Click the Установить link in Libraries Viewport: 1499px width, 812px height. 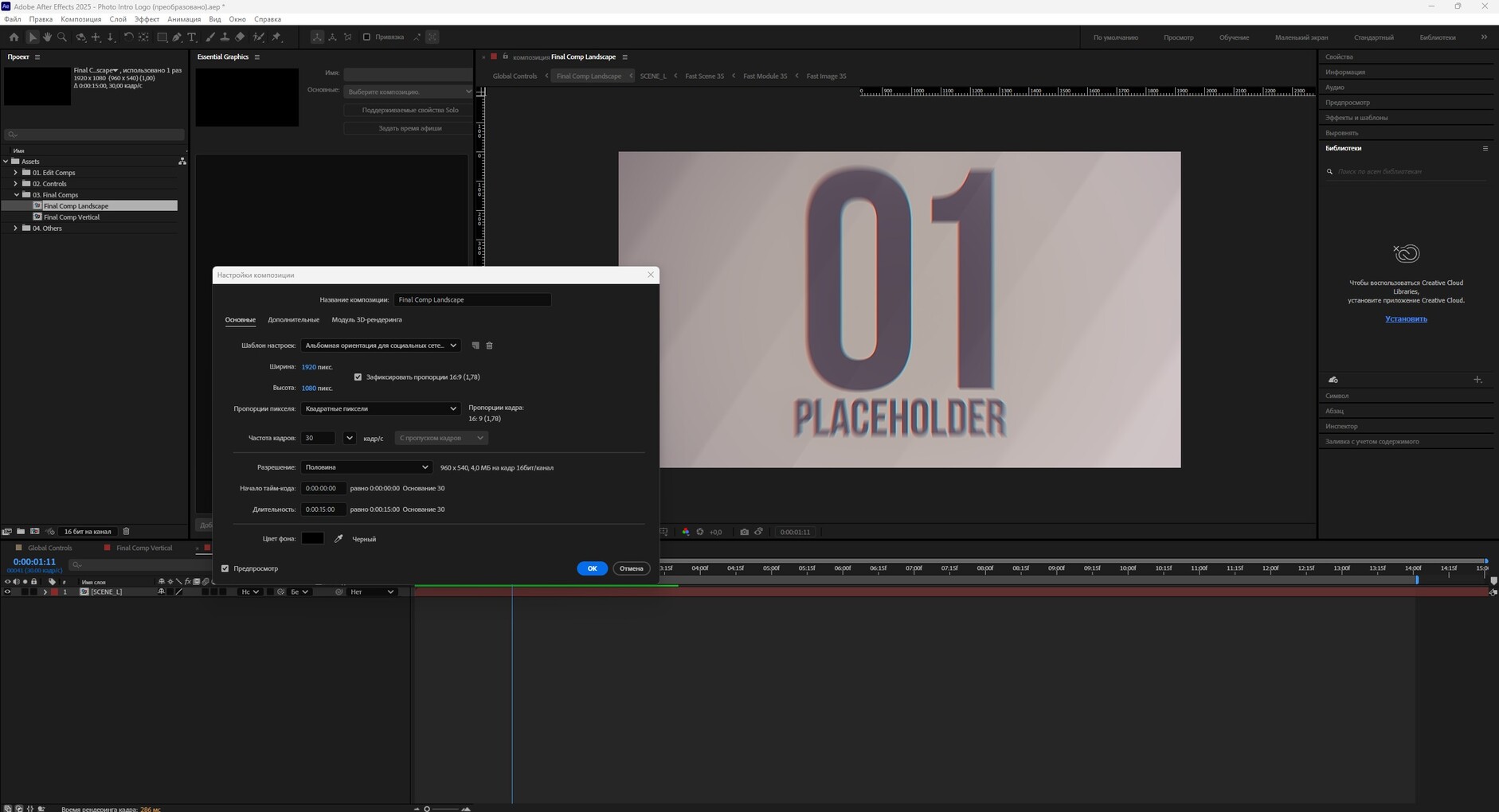(x=1406, y=319)
